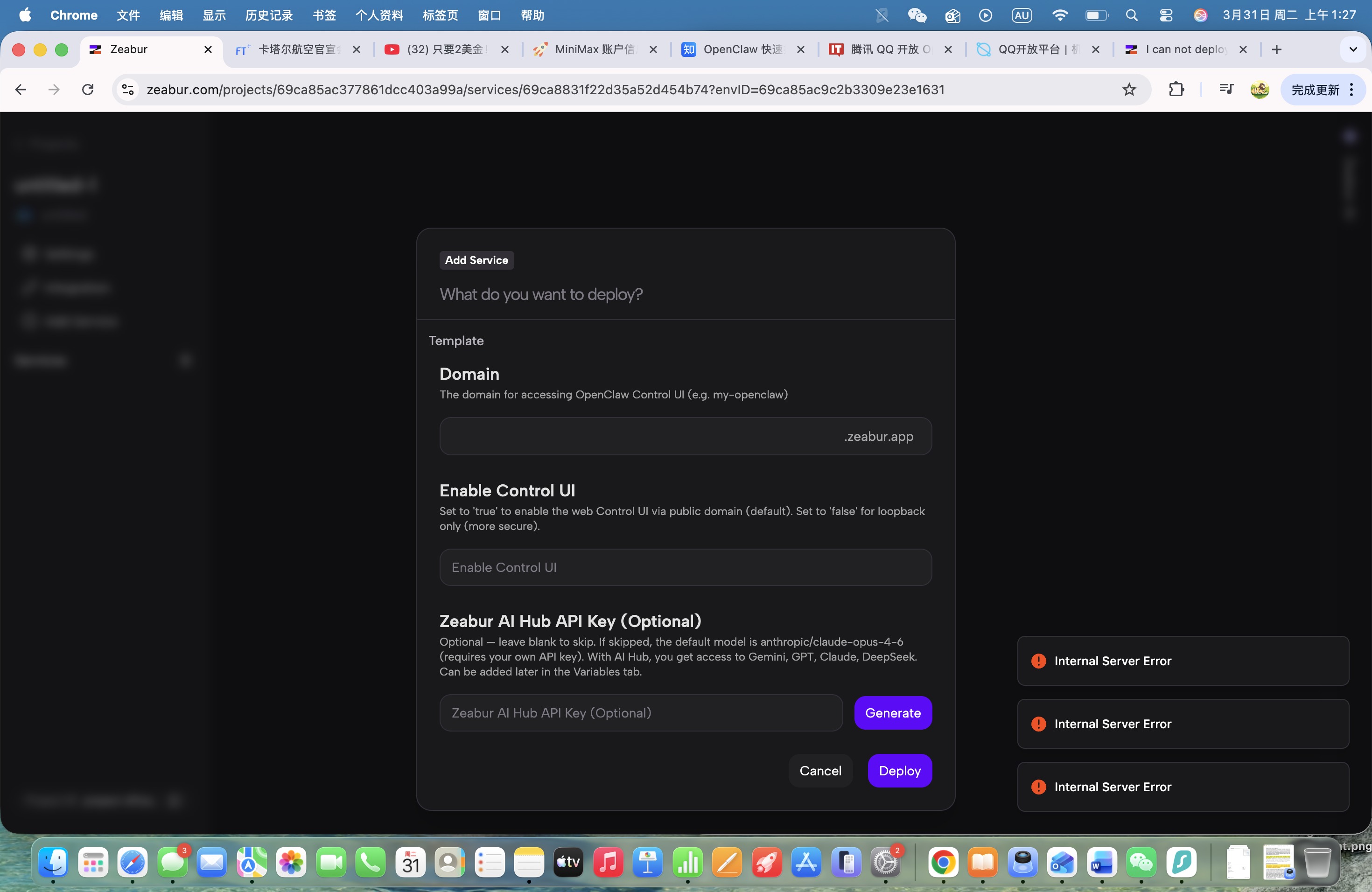This screenshot has height=892, width=1372.
Task: Open Maps from the Dock
Action: coord(252,862)
